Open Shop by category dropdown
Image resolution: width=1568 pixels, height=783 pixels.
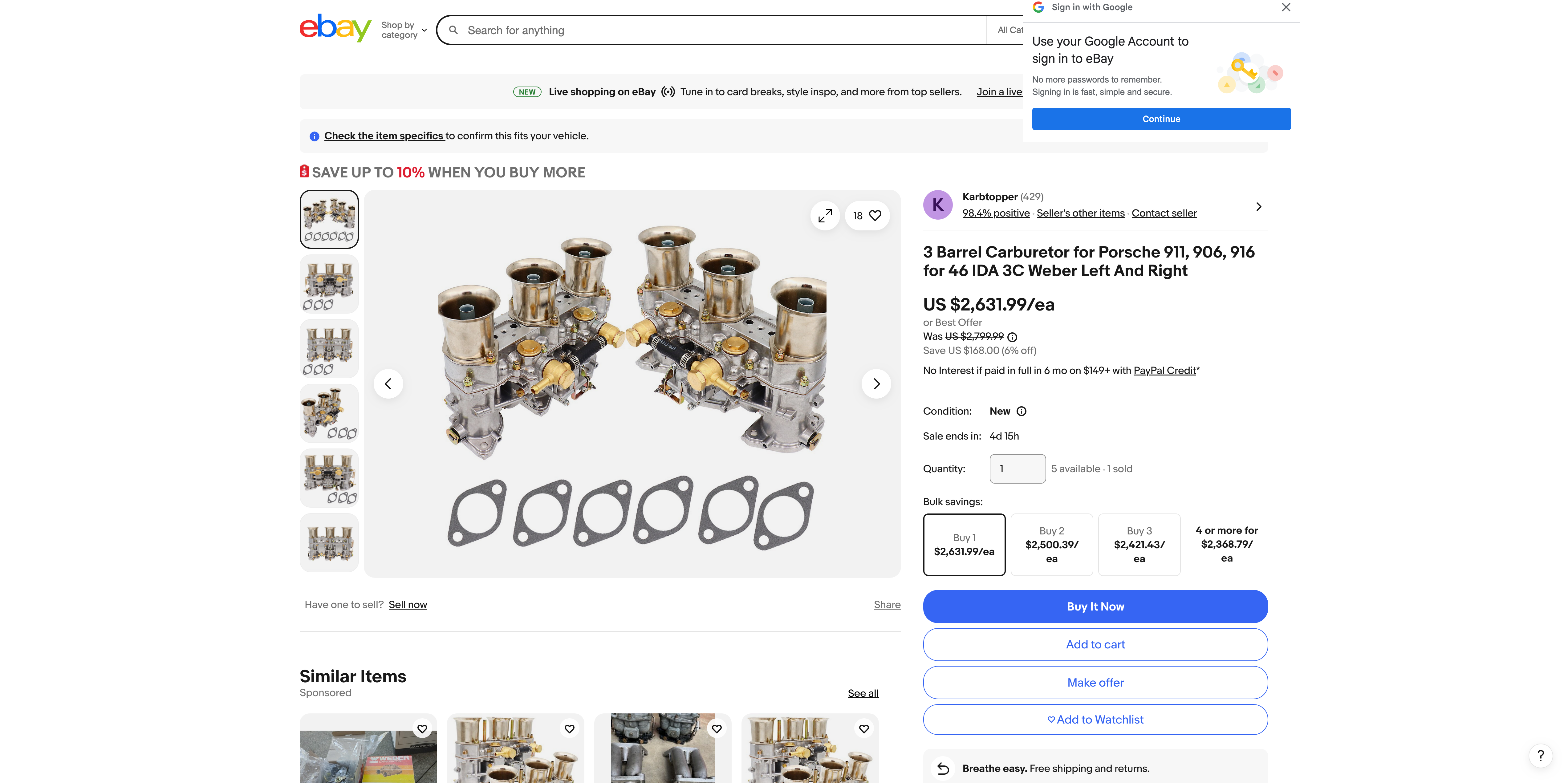click(x=404, y=30)
